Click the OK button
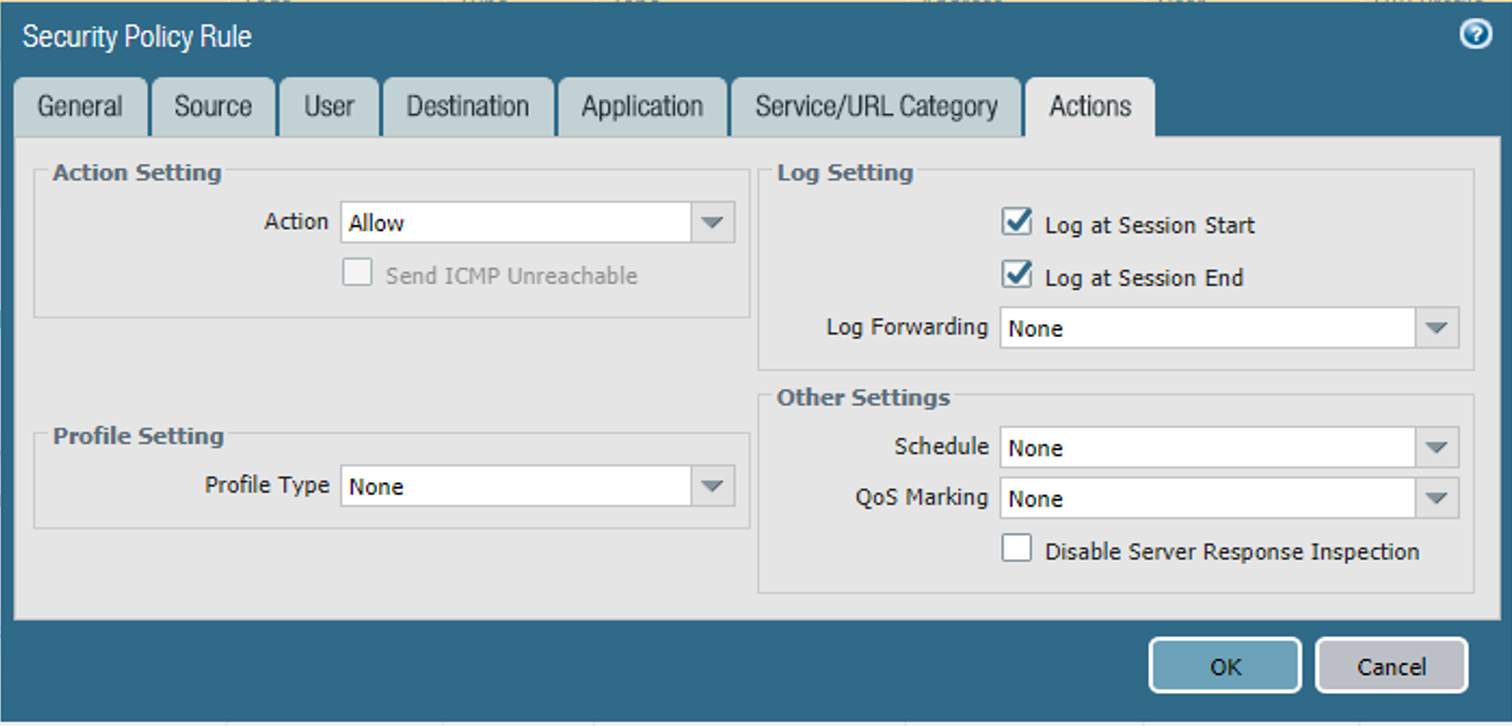Image resolution: width=1512 pixels, height=726 pixels. pyautogui.click(x=1224, y=665)
